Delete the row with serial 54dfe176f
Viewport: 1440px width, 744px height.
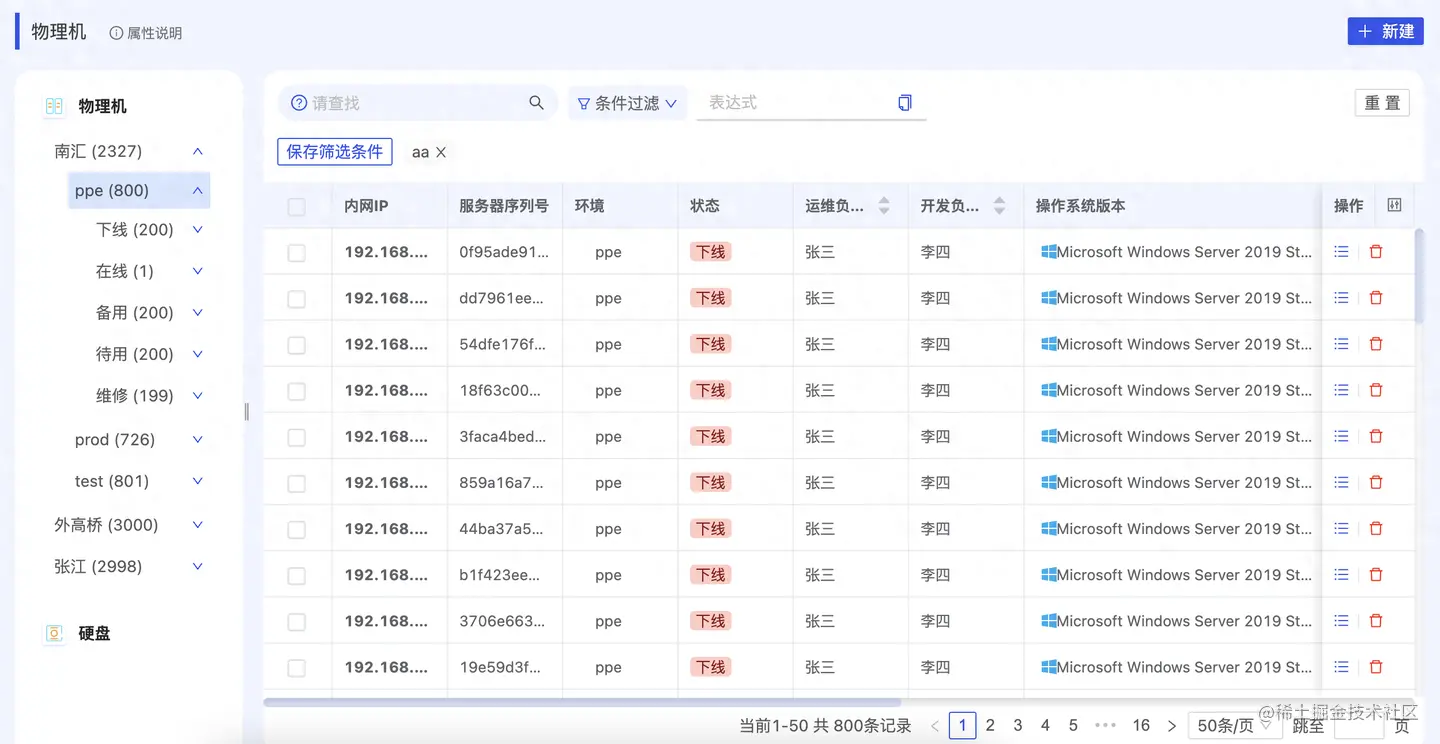1376,344
